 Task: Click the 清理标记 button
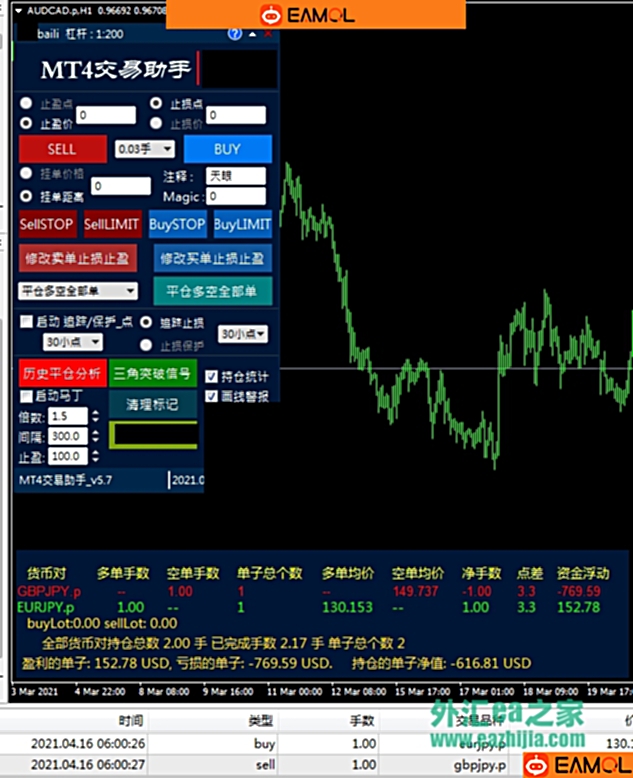[x=153, y=404]
